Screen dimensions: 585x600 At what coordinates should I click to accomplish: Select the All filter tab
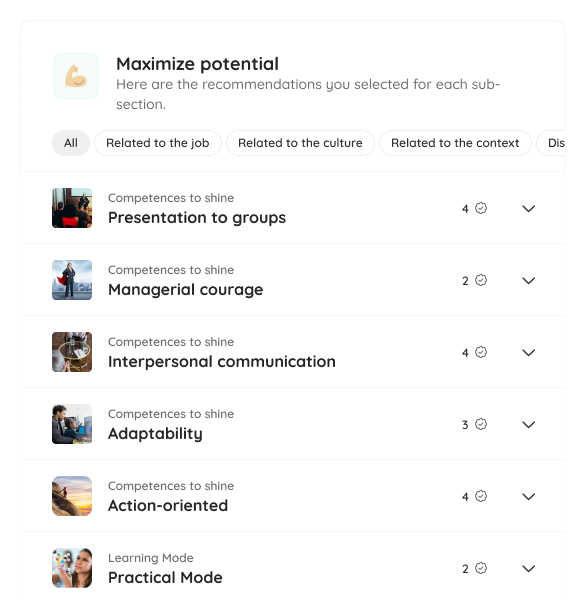point(71,143)
